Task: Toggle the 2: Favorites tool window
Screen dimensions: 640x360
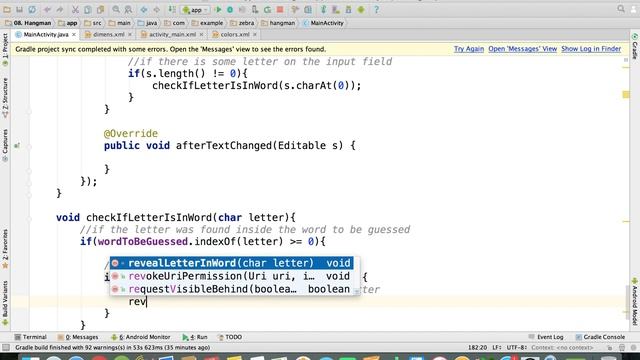Action: click(5, 249)
